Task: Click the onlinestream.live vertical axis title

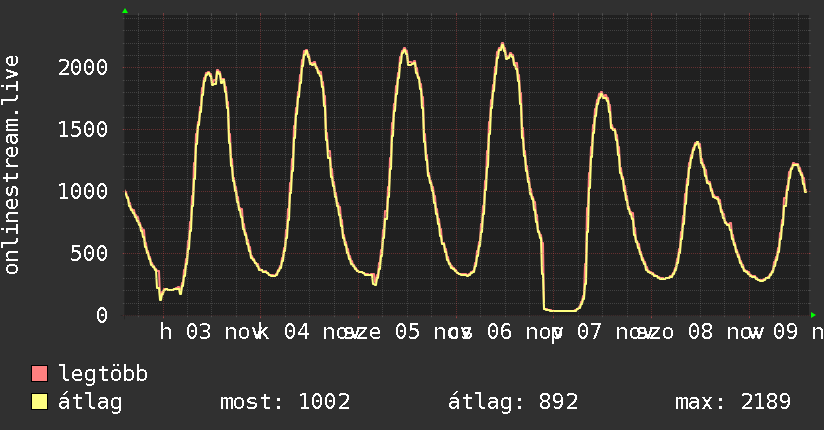Action: point(12,165)
